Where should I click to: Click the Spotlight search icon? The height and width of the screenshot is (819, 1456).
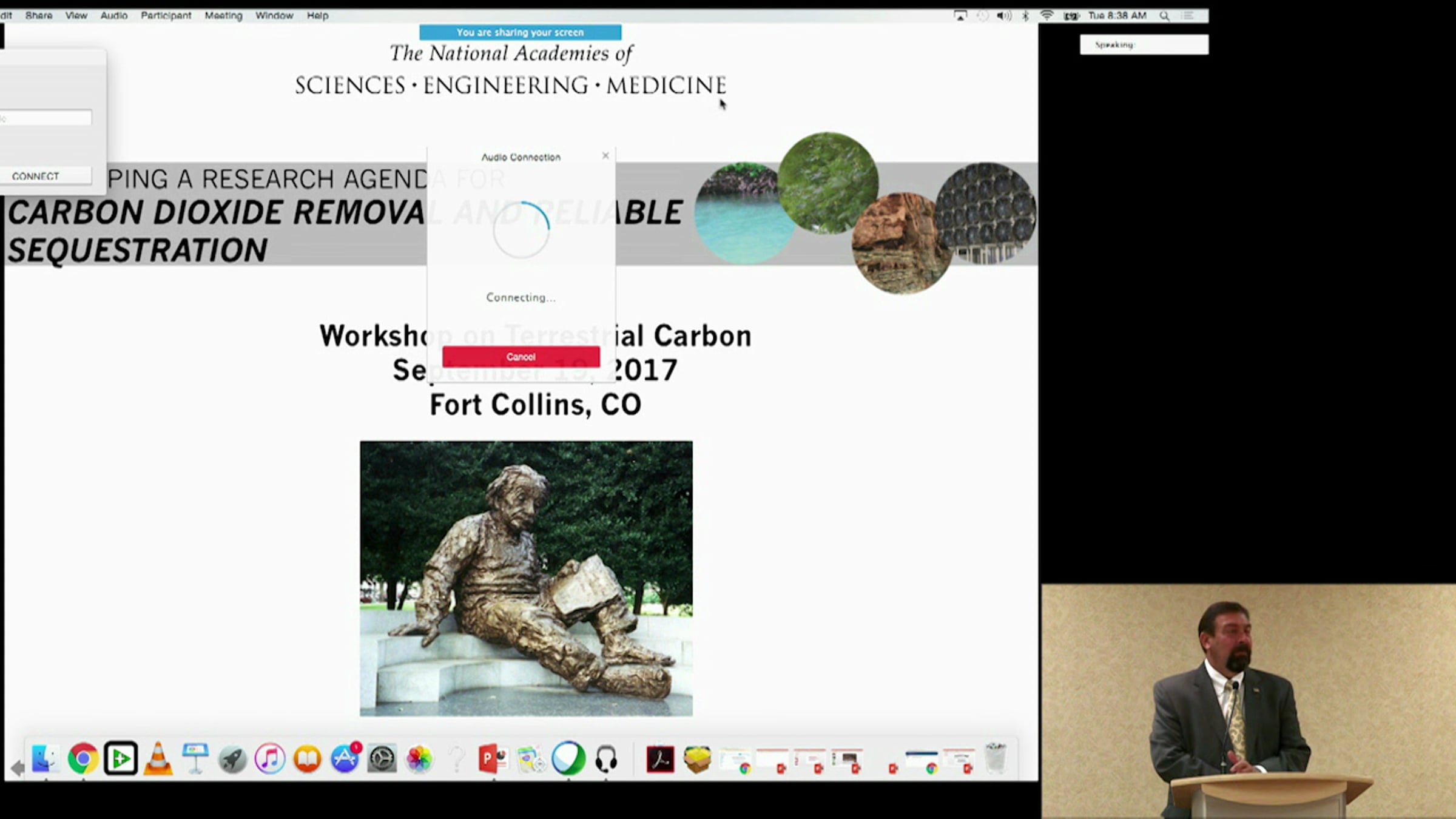click(x=1164, y=16)
